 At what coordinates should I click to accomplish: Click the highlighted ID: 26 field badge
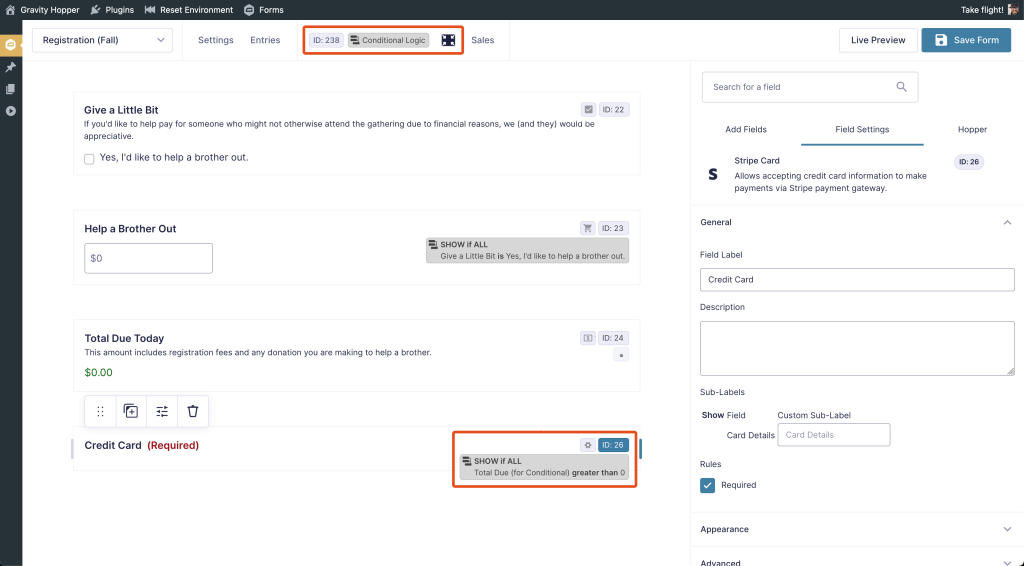[613, 445]
